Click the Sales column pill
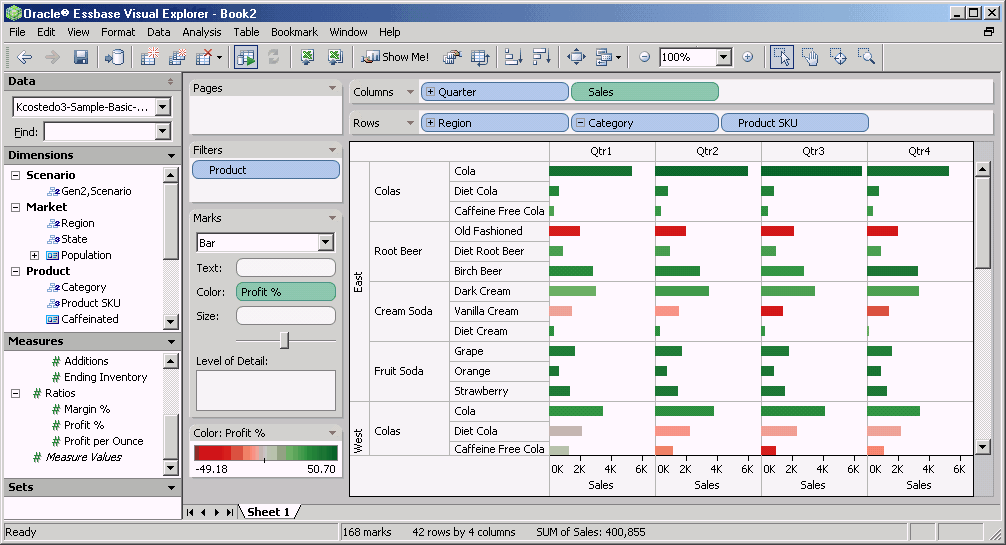Viewport: 1006px width, 545px height. [644, 92]
